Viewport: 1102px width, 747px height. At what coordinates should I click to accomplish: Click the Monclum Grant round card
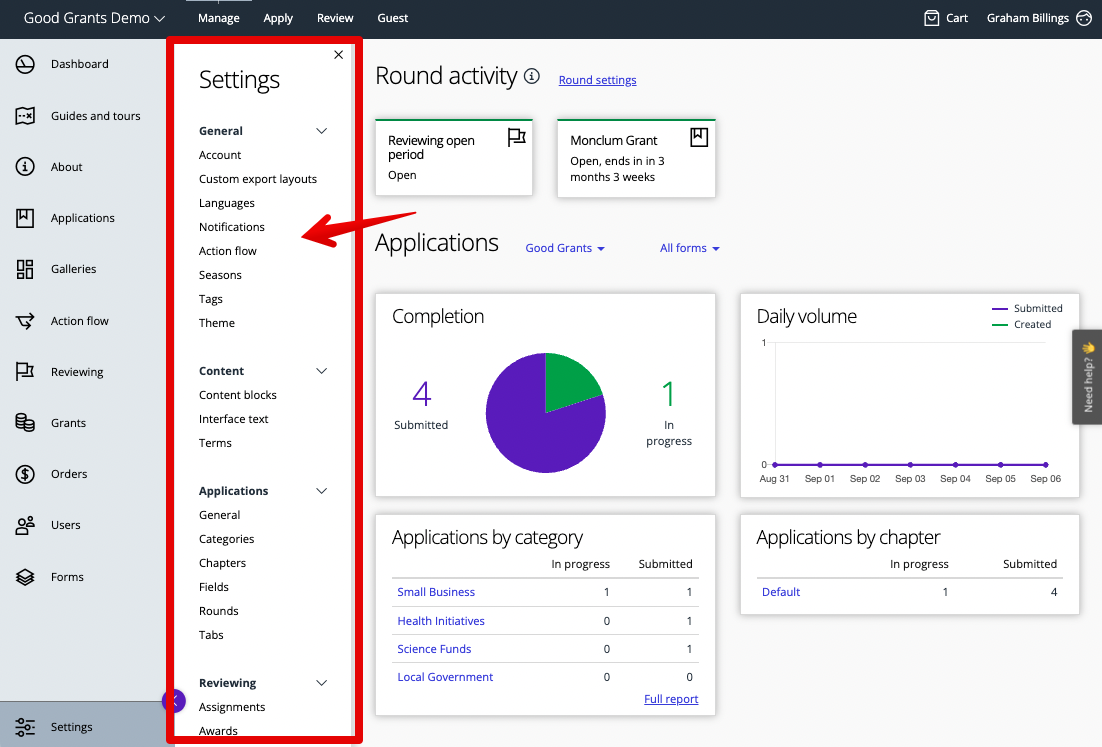(x=636, y=158)
